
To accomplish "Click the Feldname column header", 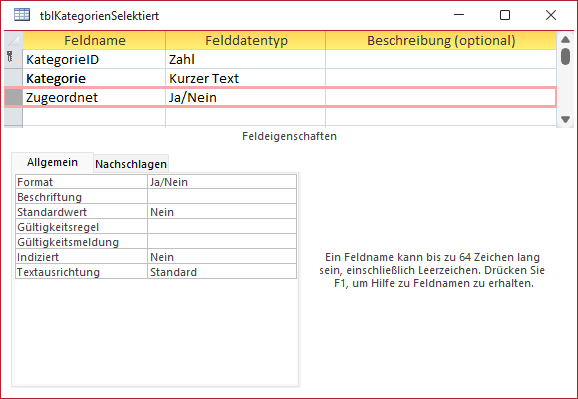I will [94, 41].
